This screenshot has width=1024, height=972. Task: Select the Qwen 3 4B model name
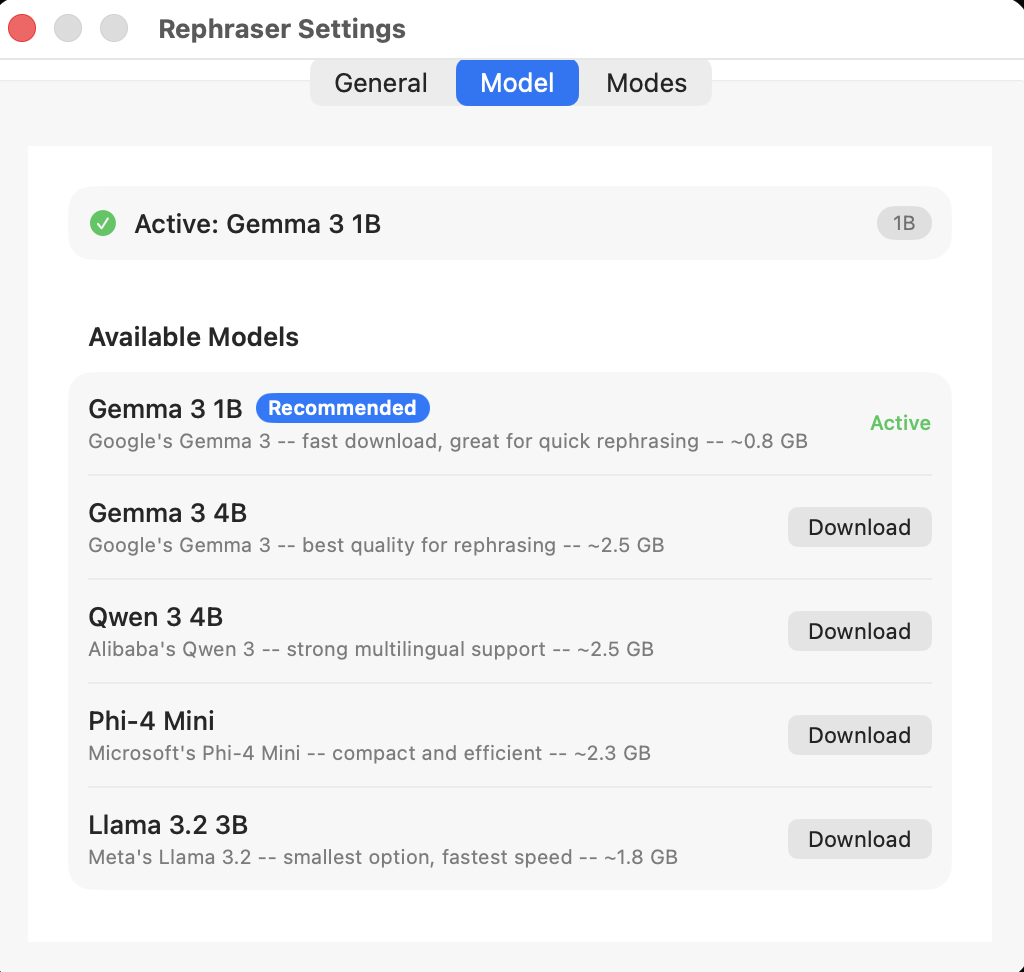pos(155,617)
